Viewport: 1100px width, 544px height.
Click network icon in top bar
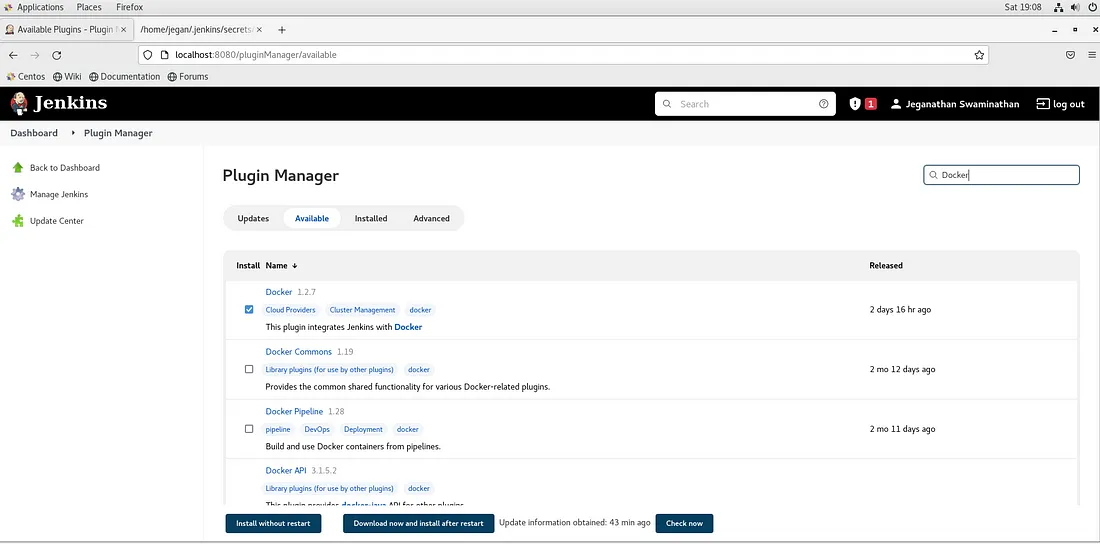(x=1058, y=7)
